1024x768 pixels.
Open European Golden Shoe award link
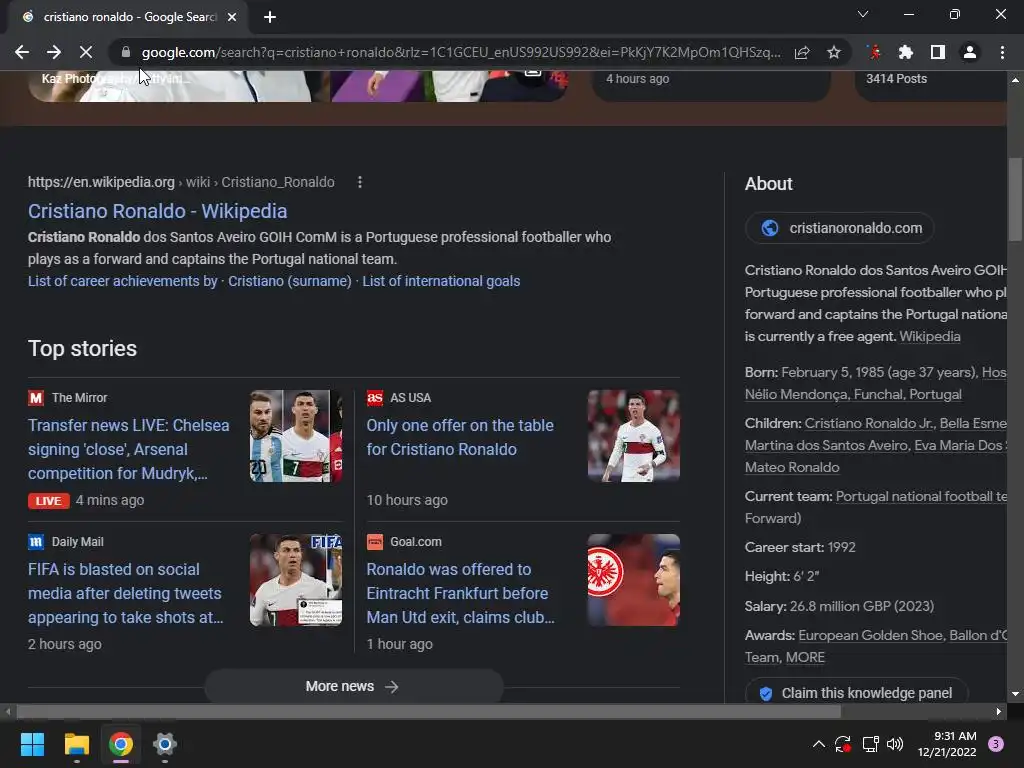[871, 635]
